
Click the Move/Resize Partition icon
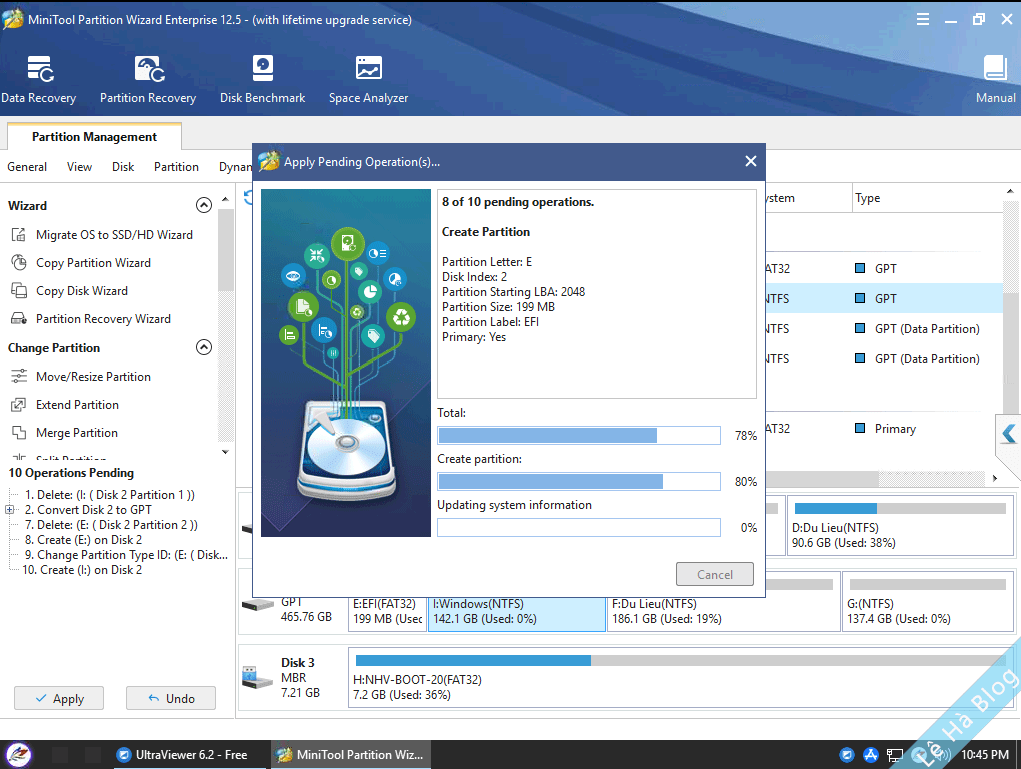coord(19,376)
